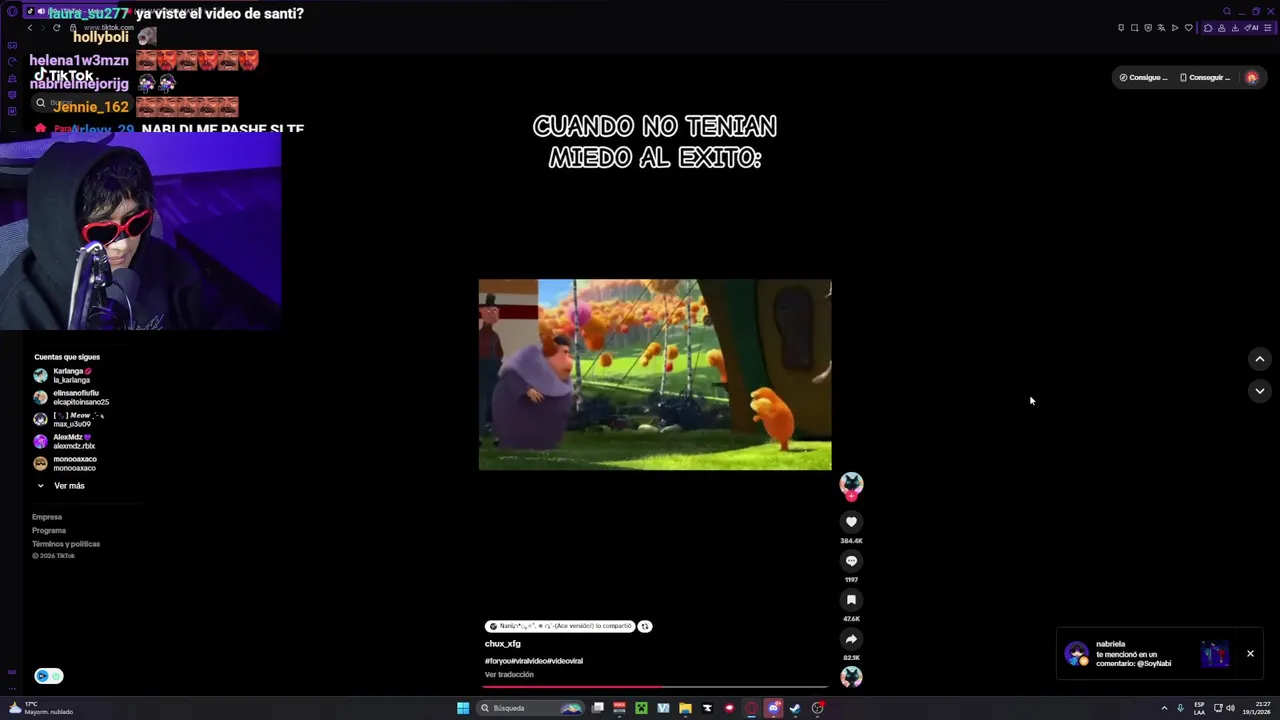The width and height of the screenshot is (1280, 720).
Task: Click the heart bookmark icon in browser toolbar
Action: [x=1189, y=28]
